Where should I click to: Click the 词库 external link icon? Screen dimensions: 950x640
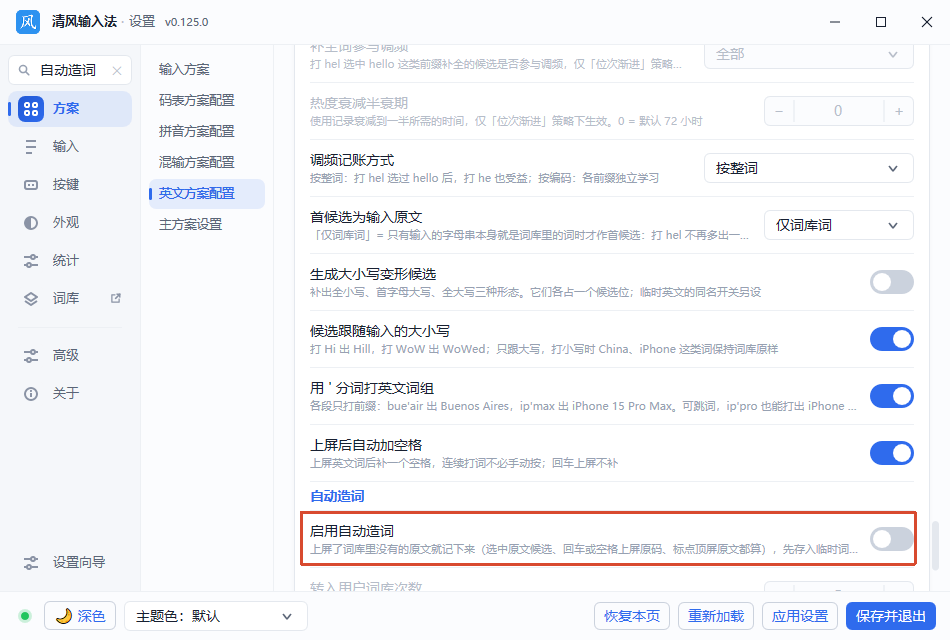pos(116,298)
